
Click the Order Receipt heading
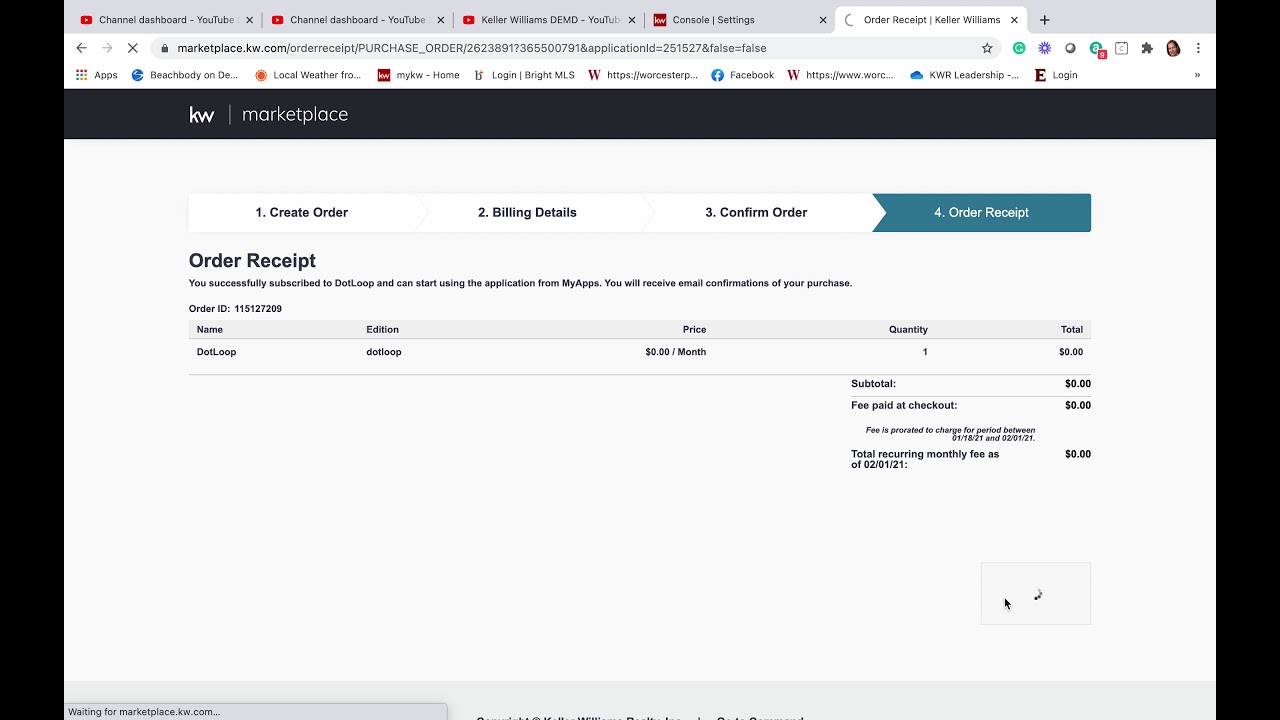pyautogui.click(x=252, y=261)
